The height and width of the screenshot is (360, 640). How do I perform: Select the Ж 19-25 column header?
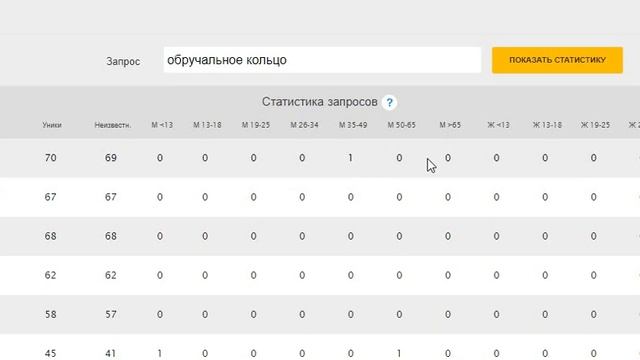(x=595, y=125)
